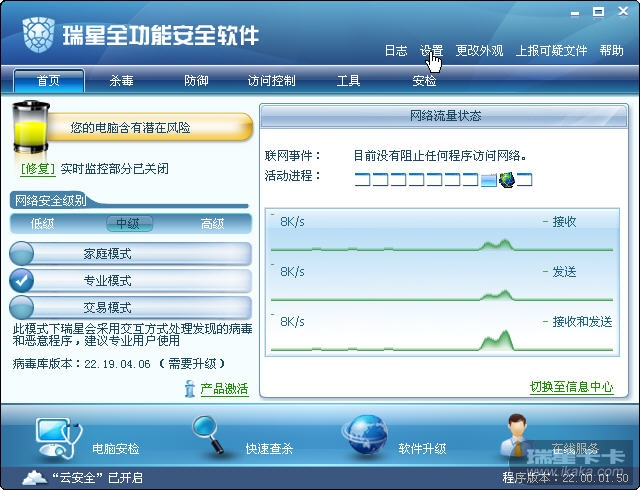The width and height of the screenshot is (640, 490).
Task: Open the 产品激活 link
Action: 224,389
